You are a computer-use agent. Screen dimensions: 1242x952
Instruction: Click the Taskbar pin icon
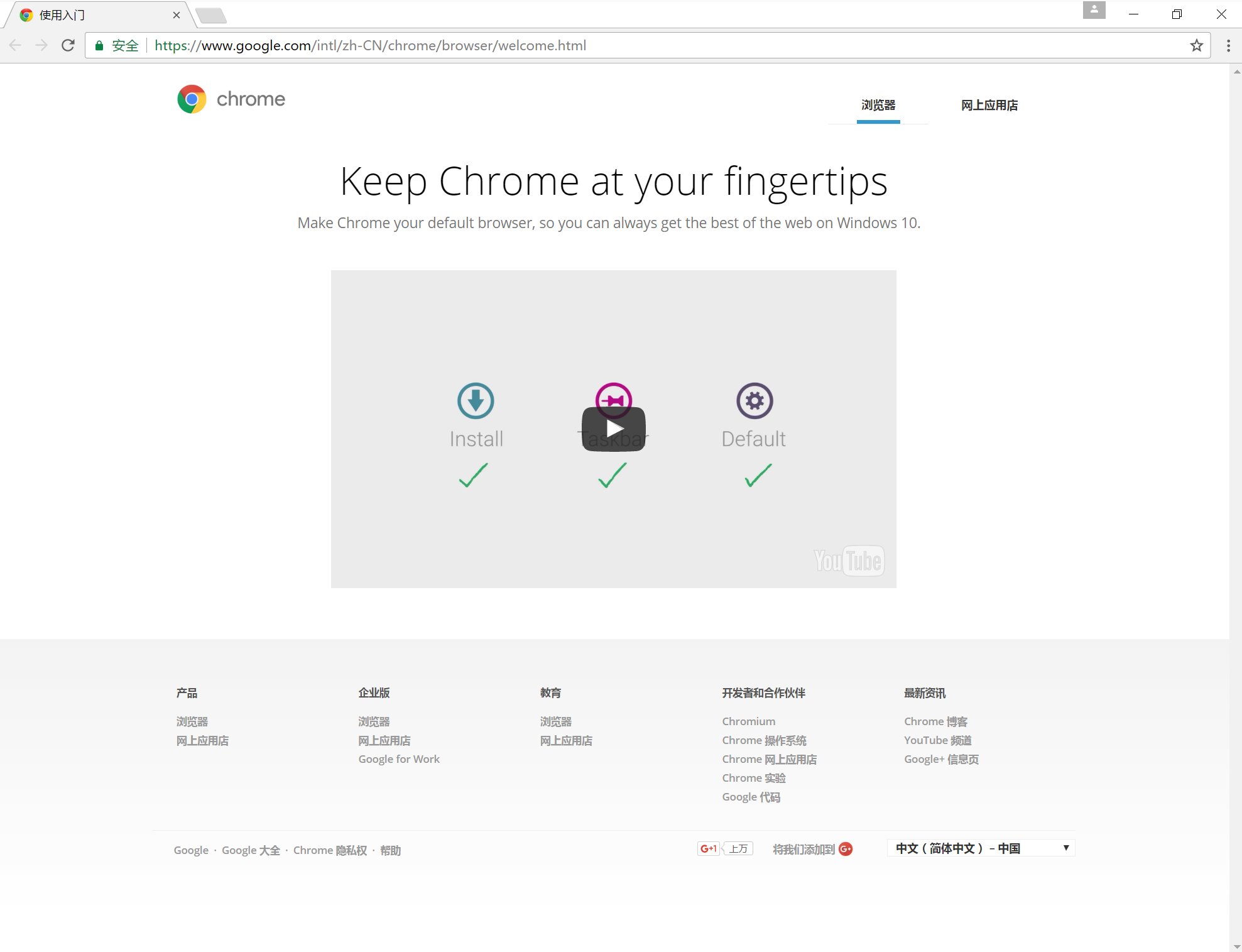tap(613, 400)
